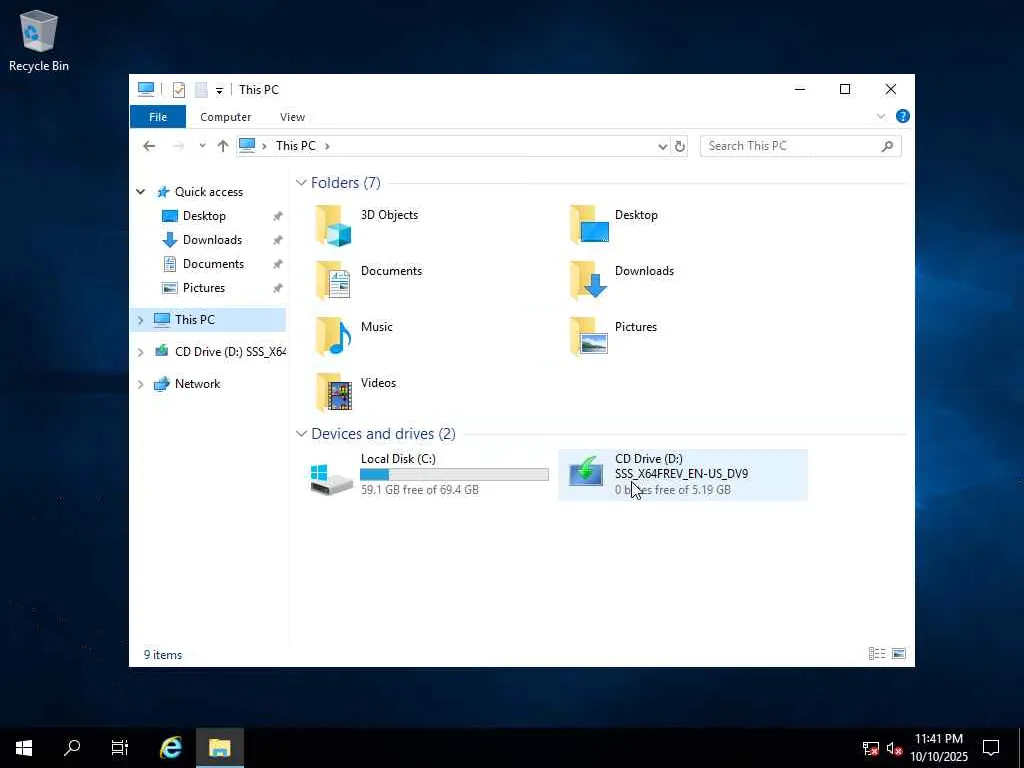Click the New folder quick access toolbar icon
The width and height of the screenshot is (1024, 768).
click(201, 90)
